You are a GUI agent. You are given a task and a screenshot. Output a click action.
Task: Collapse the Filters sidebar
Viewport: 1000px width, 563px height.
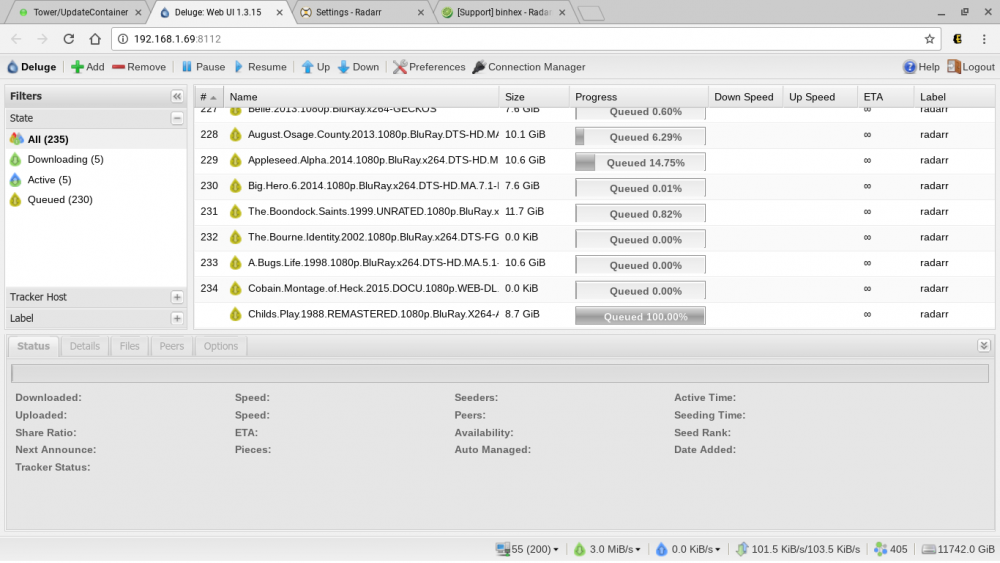177,96
